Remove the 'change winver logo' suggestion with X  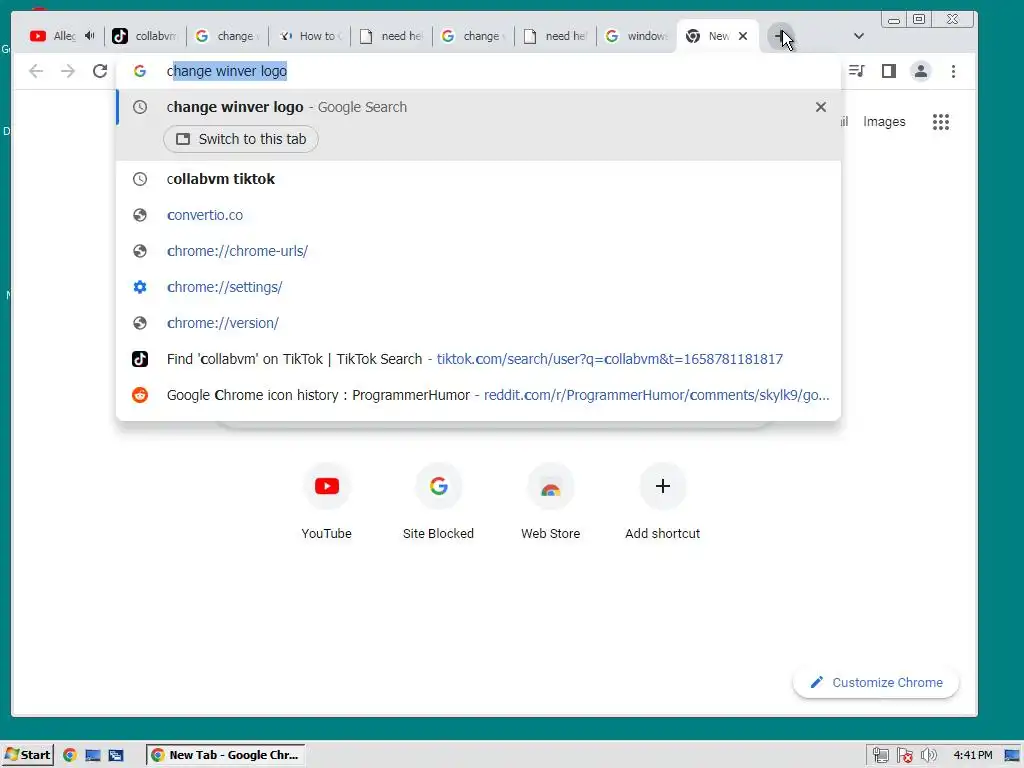[821, 107]
